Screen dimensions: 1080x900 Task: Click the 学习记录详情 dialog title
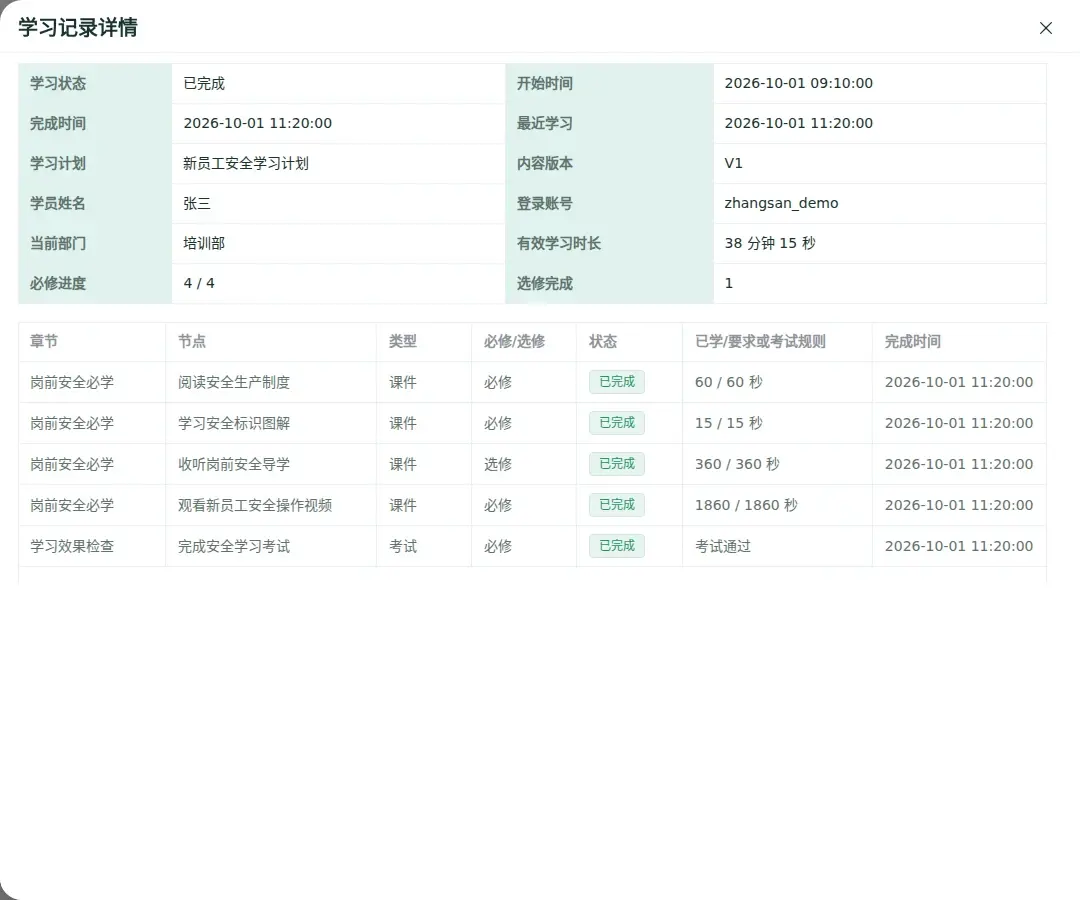click(x=78, y=28)
